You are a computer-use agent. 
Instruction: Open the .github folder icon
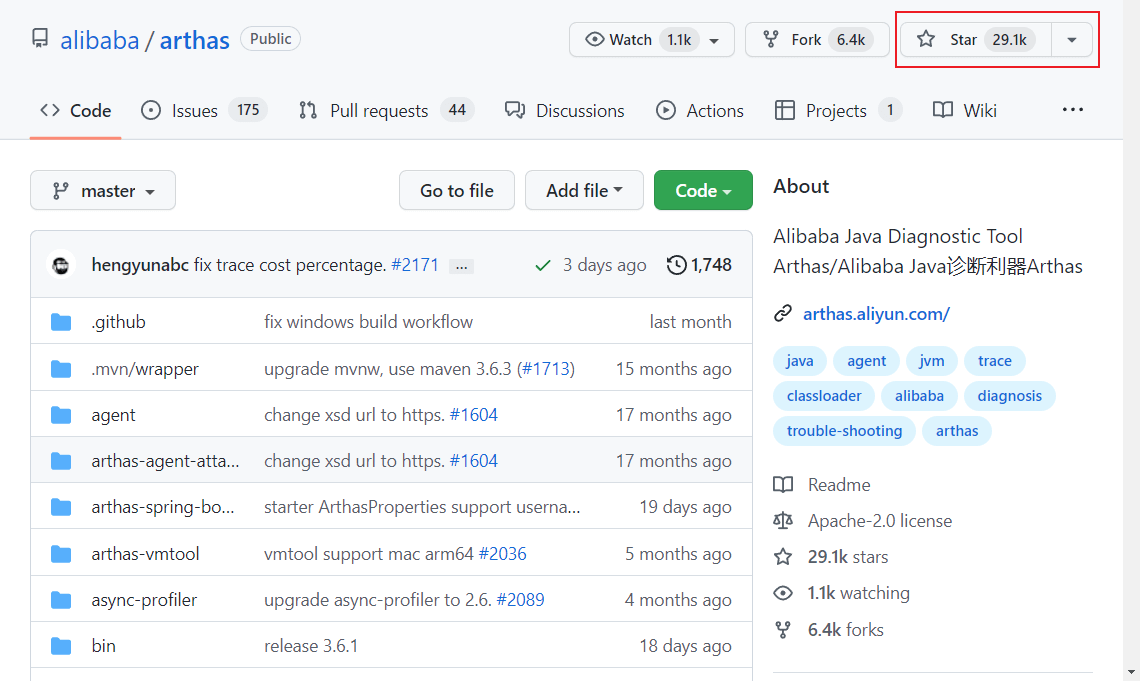pyautogui.click(x=62, y=322)
